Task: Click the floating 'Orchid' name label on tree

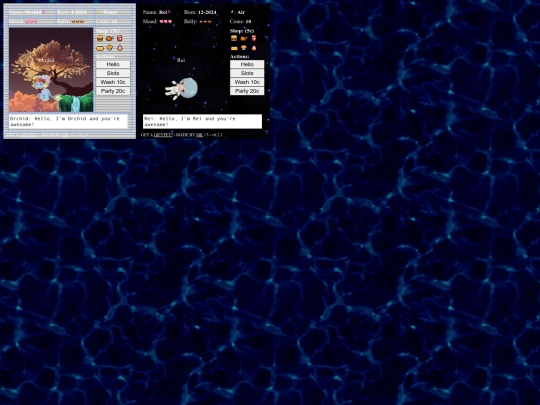Action: coord(47,60)
